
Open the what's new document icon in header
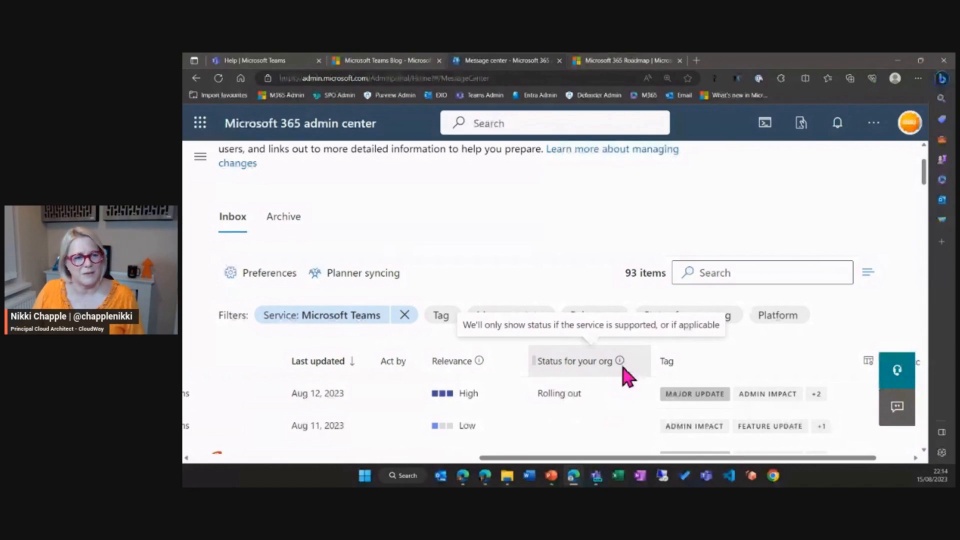[801, 122]
